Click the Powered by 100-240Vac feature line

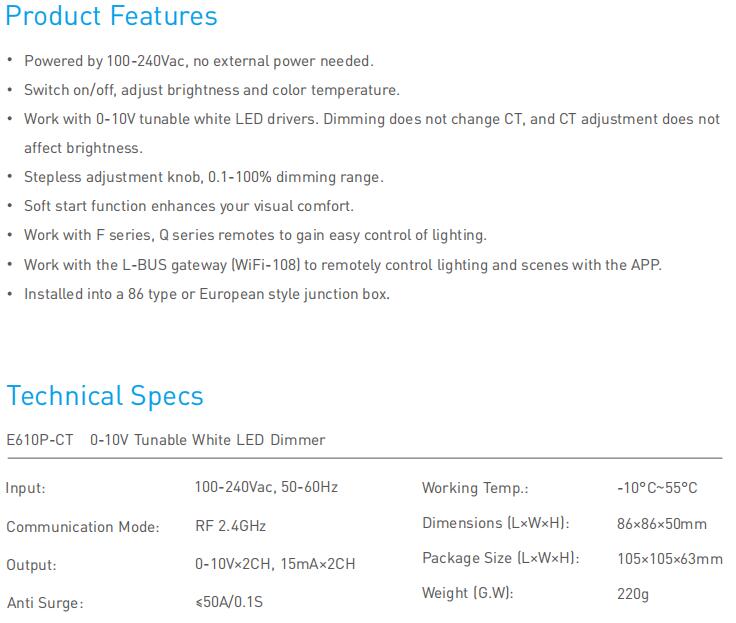pyautogui.click(x=199, y=61)
